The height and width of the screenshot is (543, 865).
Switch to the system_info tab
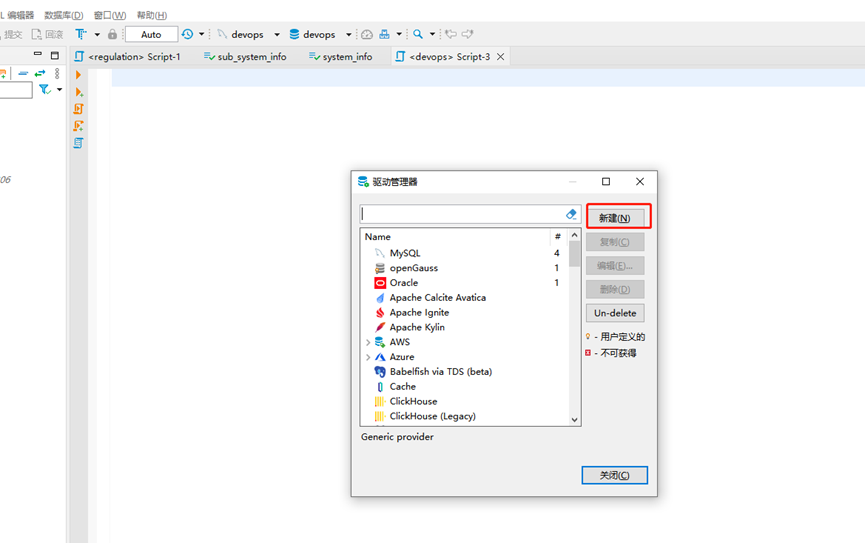pyautogui.click(x=340, y=56)
